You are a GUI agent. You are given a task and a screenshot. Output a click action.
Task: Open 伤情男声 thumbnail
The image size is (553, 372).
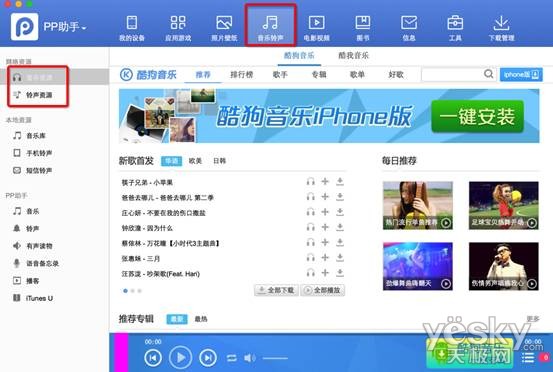[x=504, y=266]
